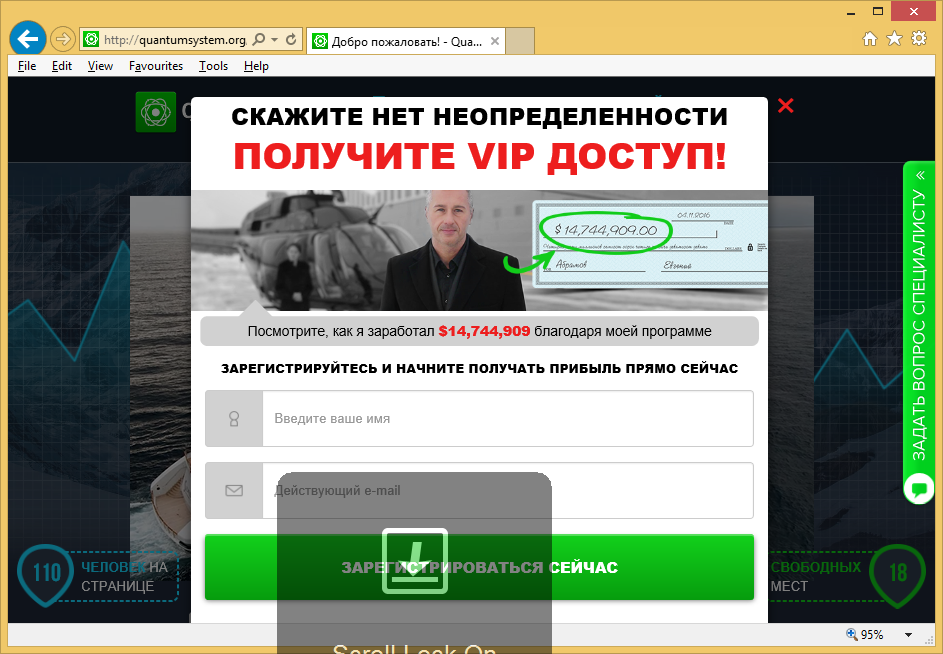Select the 'Добро пожаловать!' browser tab
Screen dimensions: 943x654
click(406, 41)
